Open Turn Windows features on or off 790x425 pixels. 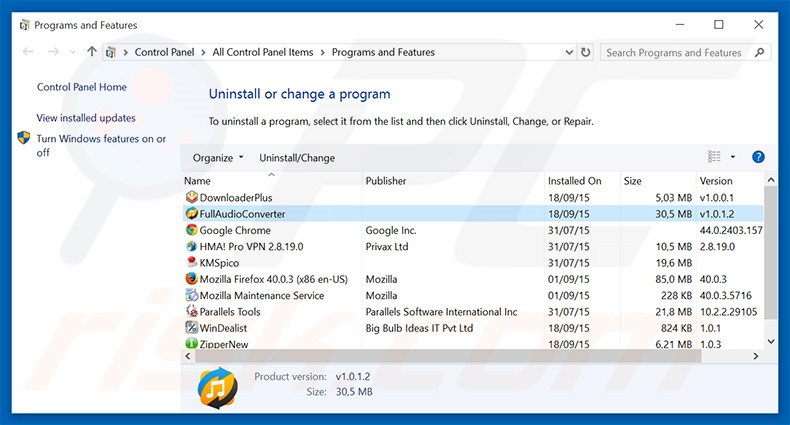pos(101,145)
